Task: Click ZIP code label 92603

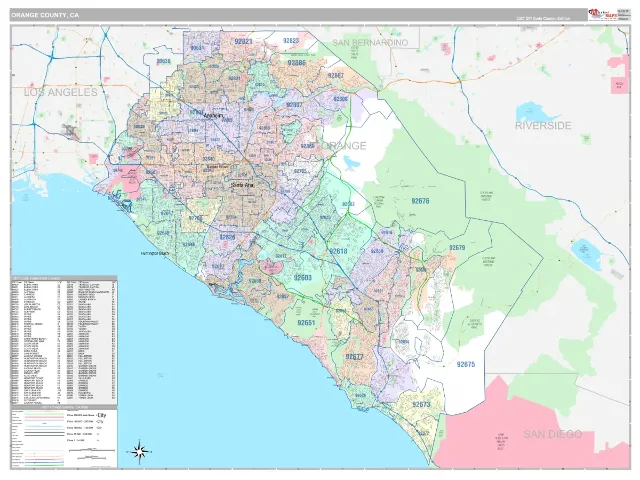Action: coord(302,278)
